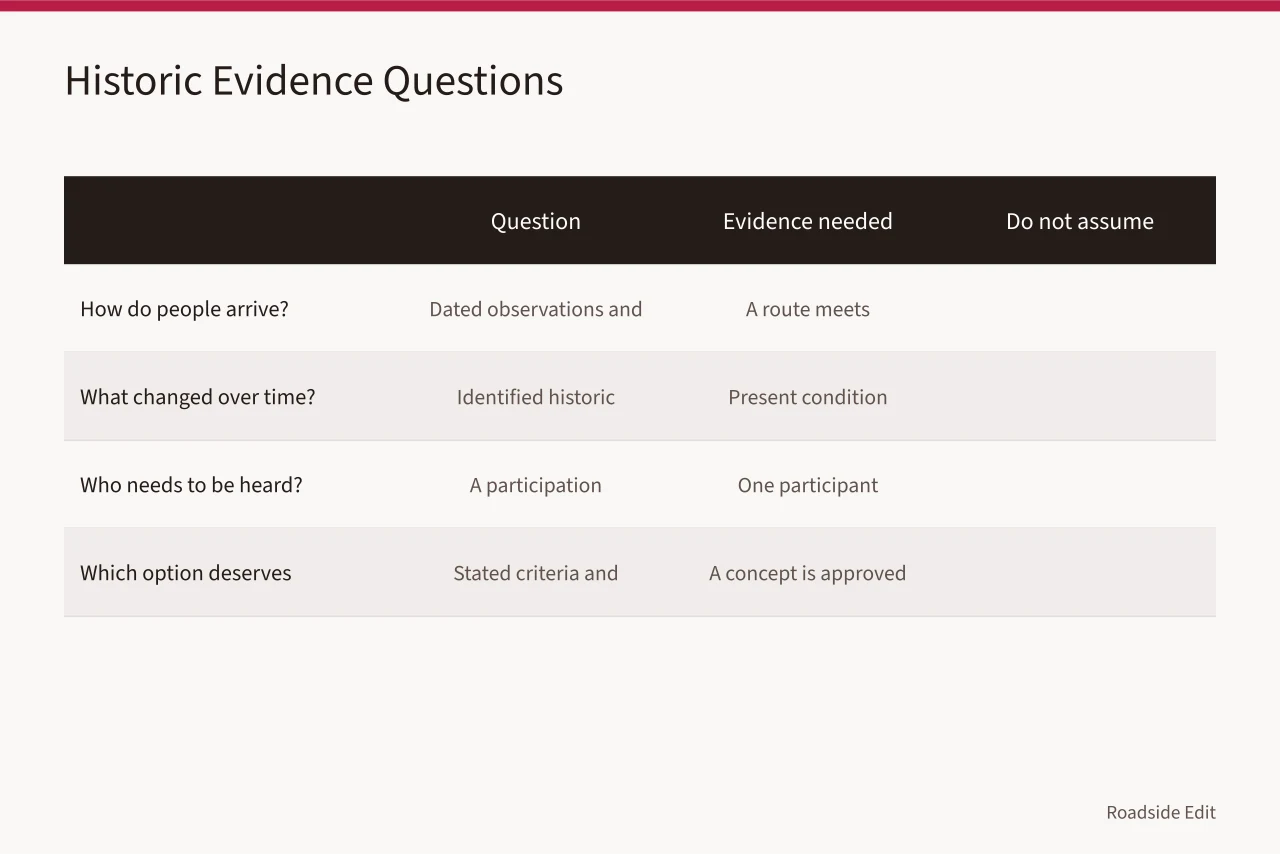Select the 'Which option deserves' row label

[186, 573]
